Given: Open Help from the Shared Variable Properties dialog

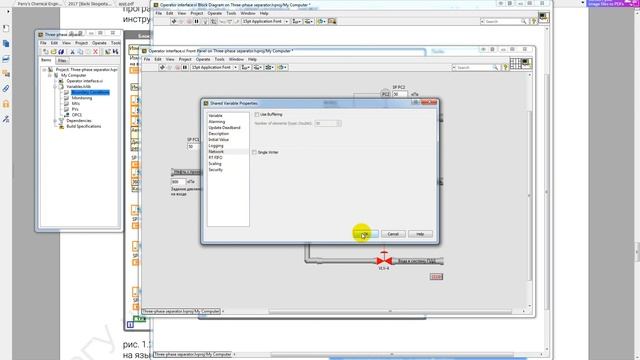Looking at the screenshot, I should pos(420,234).
